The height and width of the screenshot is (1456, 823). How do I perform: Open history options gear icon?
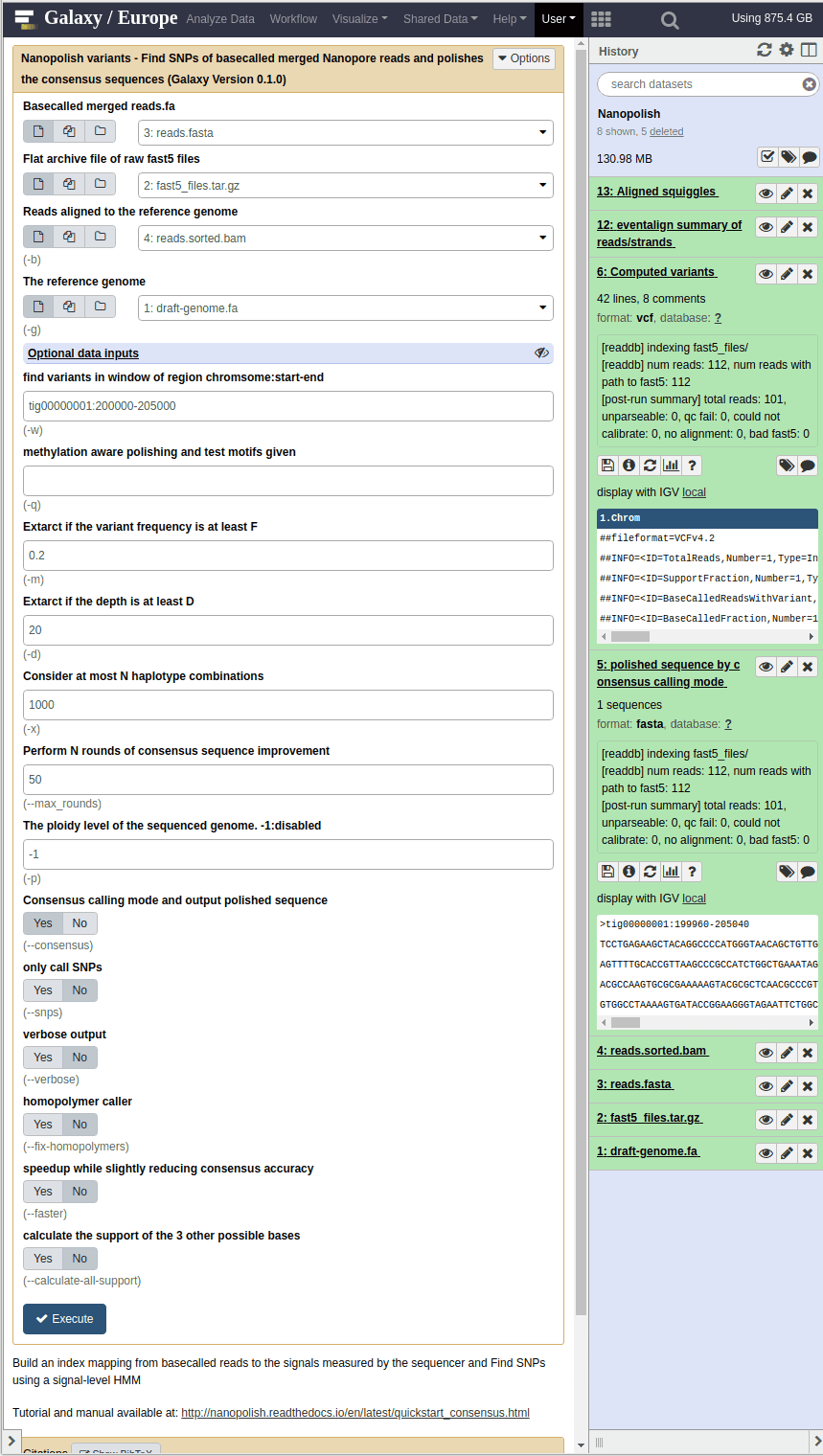tap(787, 50)
